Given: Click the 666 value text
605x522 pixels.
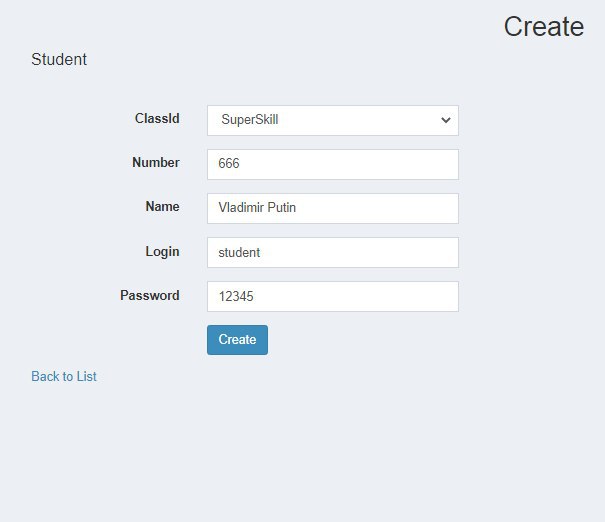Looking at the screenshot, I should pyautogui.click(x=229, y=165).
